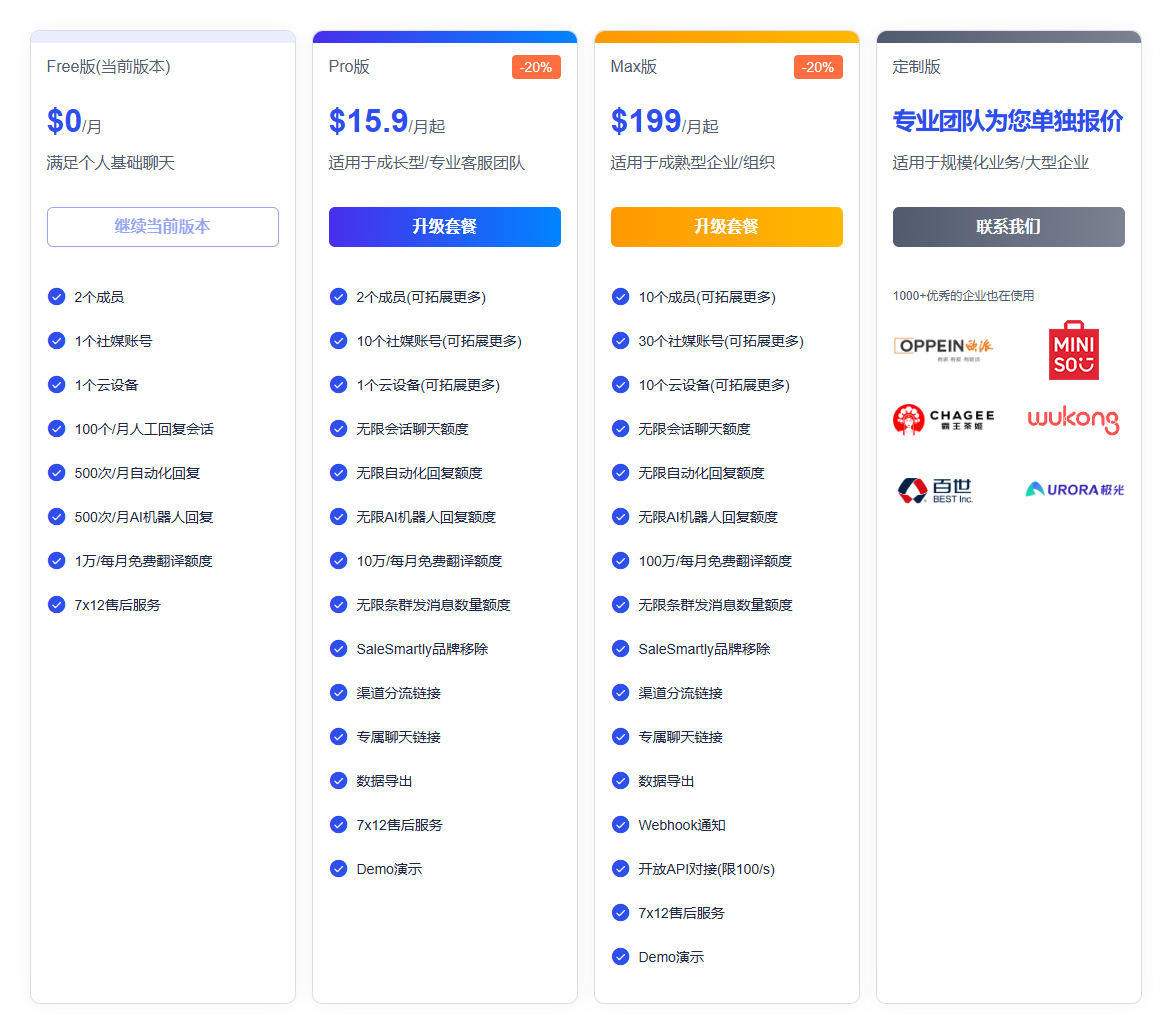Click the OPPEIN company logo
Viewport: 1169px width, 1035px height.
943,347
